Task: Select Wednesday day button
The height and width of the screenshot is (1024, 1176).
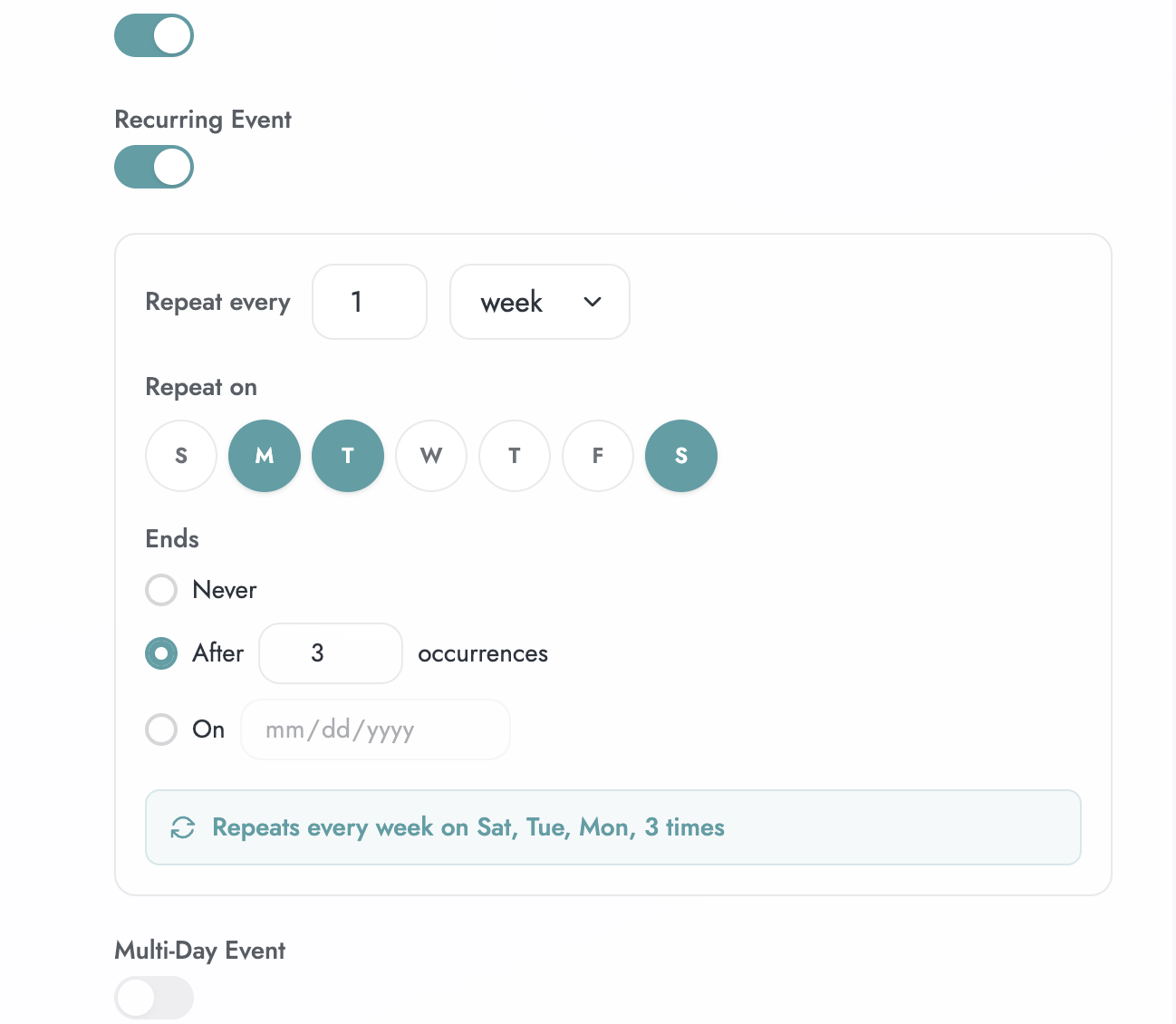Action: (431, 456)
